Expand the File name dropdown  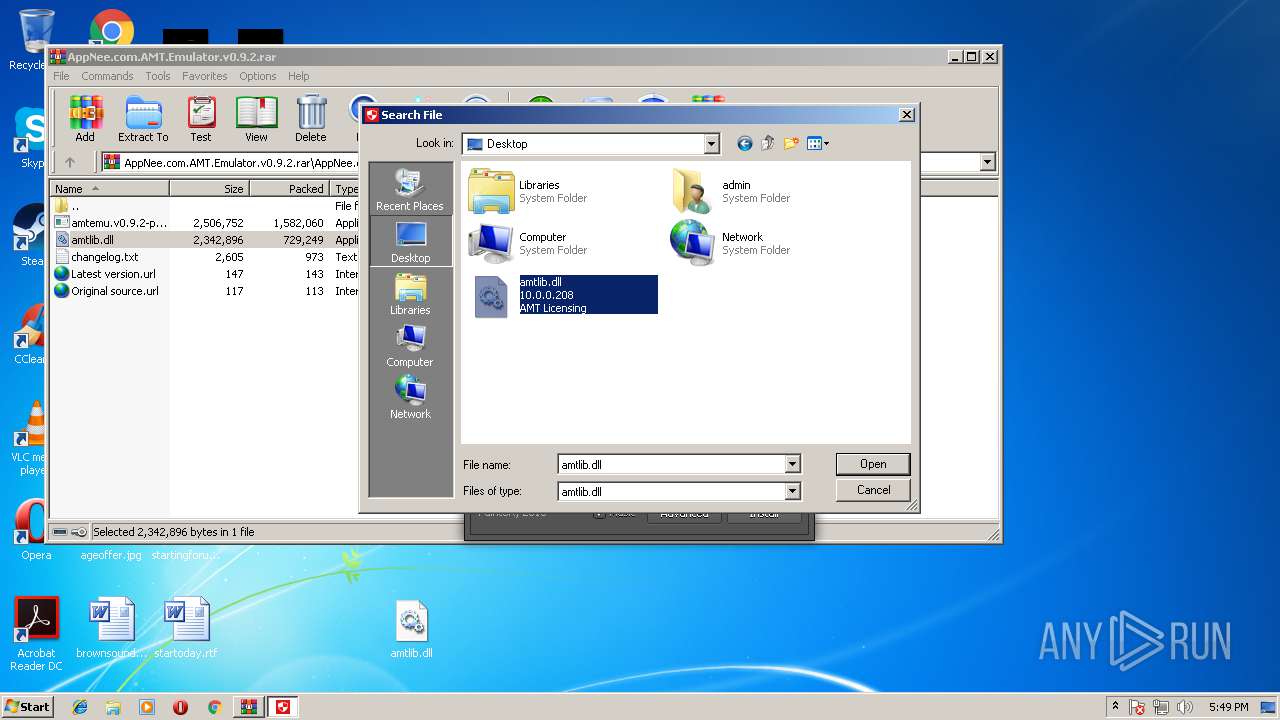coord(792,464)
